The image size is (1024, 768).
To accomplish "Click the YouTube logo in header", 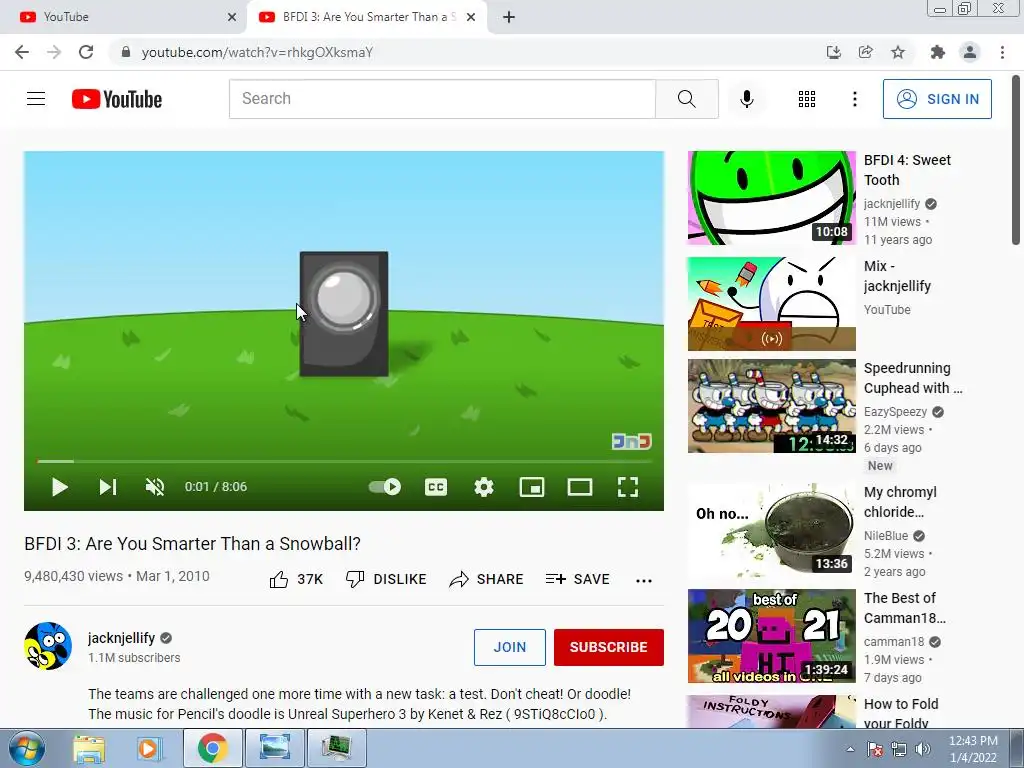I will pos(117,99).
